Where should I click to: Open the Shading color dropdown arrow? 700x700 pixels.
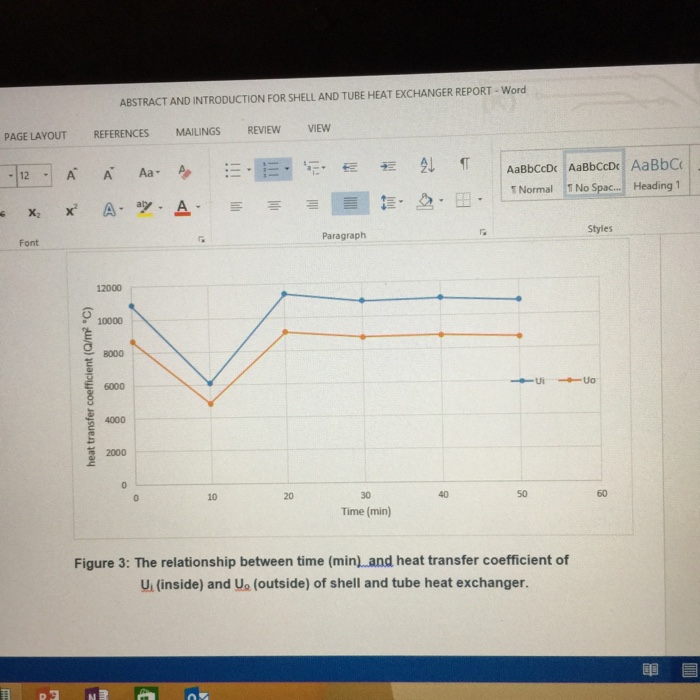coord(441,200)
